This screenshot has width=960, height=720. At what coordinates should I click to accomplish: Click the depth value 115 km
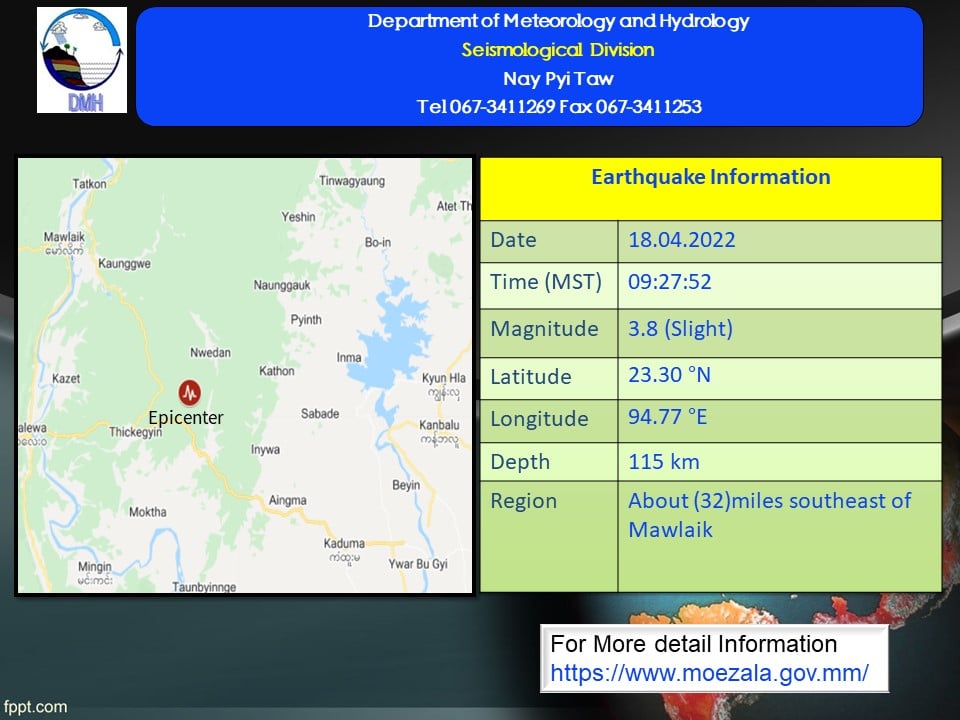663,461
